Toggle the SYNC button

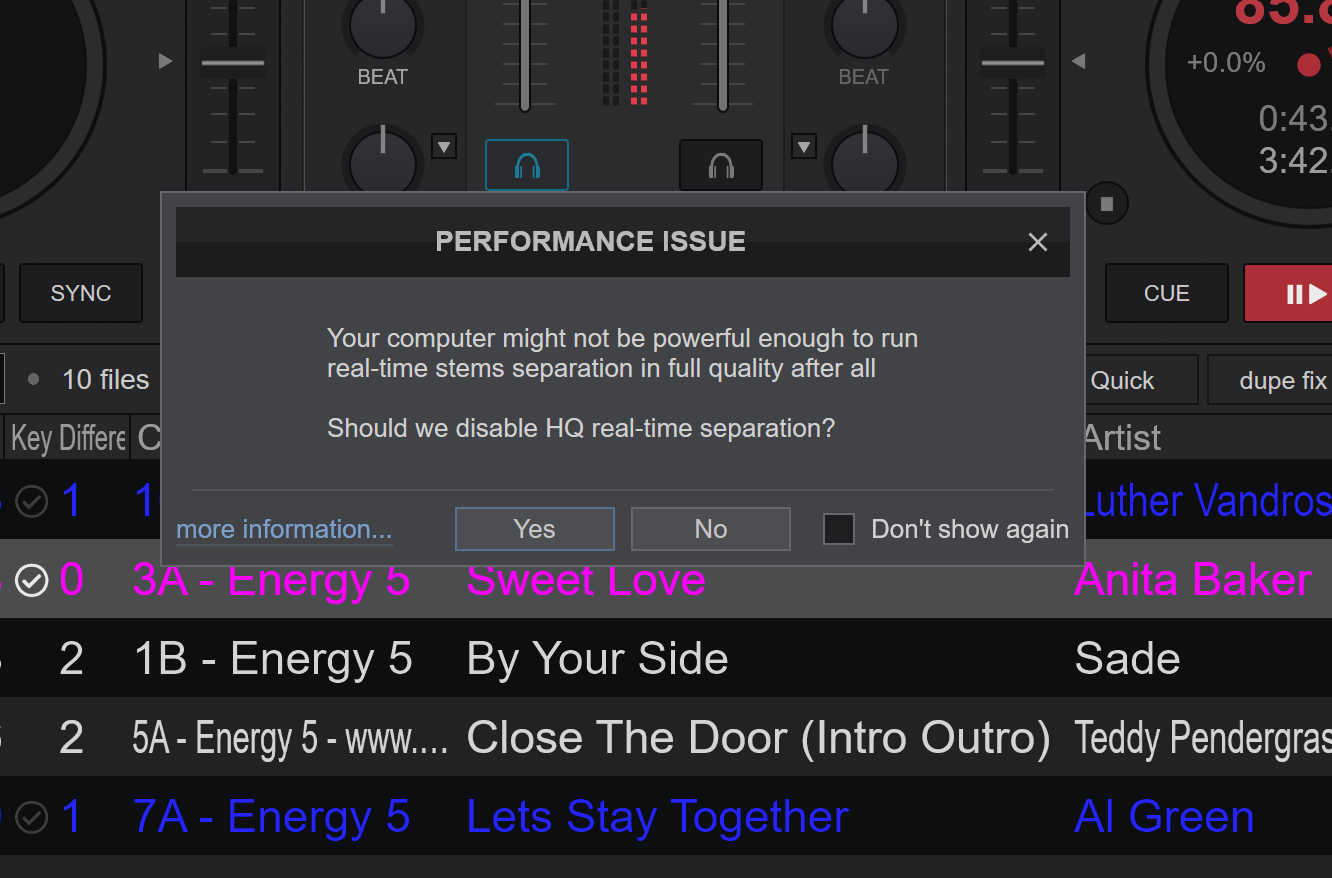click(81, 293)
